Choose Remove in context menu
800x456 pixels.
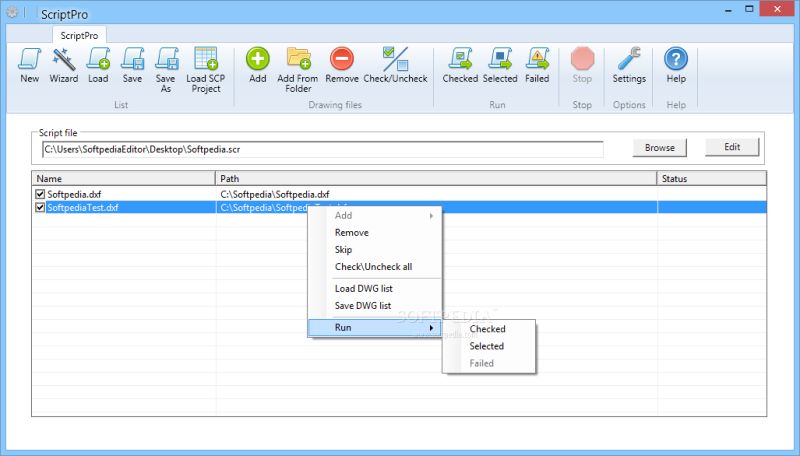(x=375, y=233)
